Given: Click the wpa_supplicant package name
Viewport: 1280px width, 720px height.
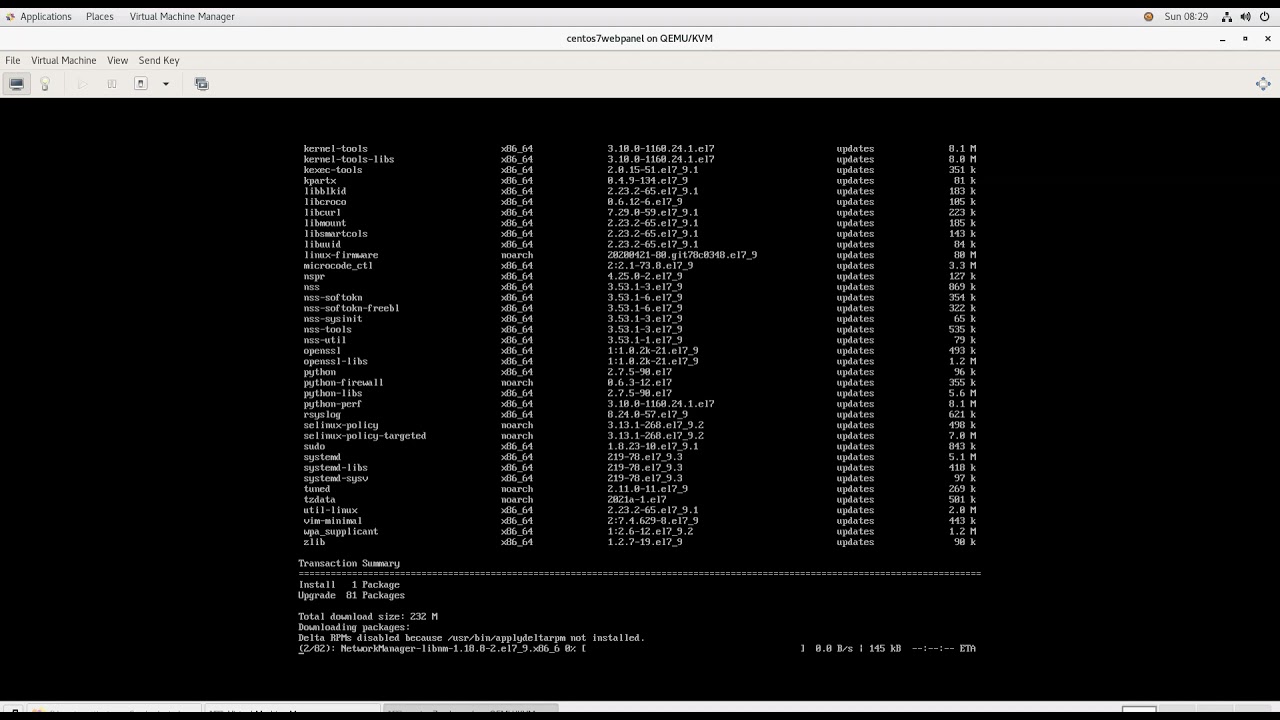Looking at the screenshot, I should pyautogui.click(x=341, y=531).
